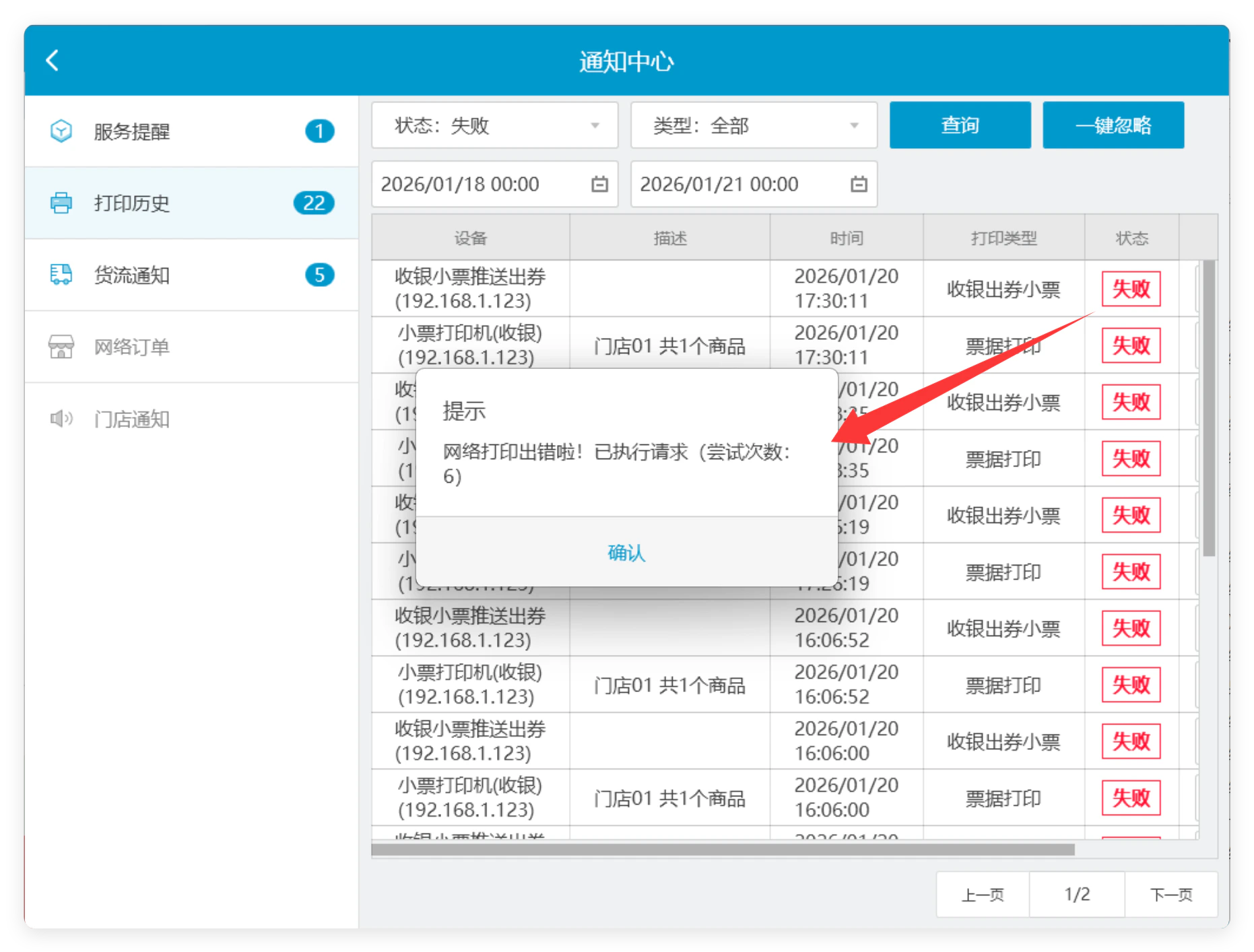Screen dimensions: 1254x952
Task: Expand the 类型: 全部 dropdown
Action: click(754, 125)
